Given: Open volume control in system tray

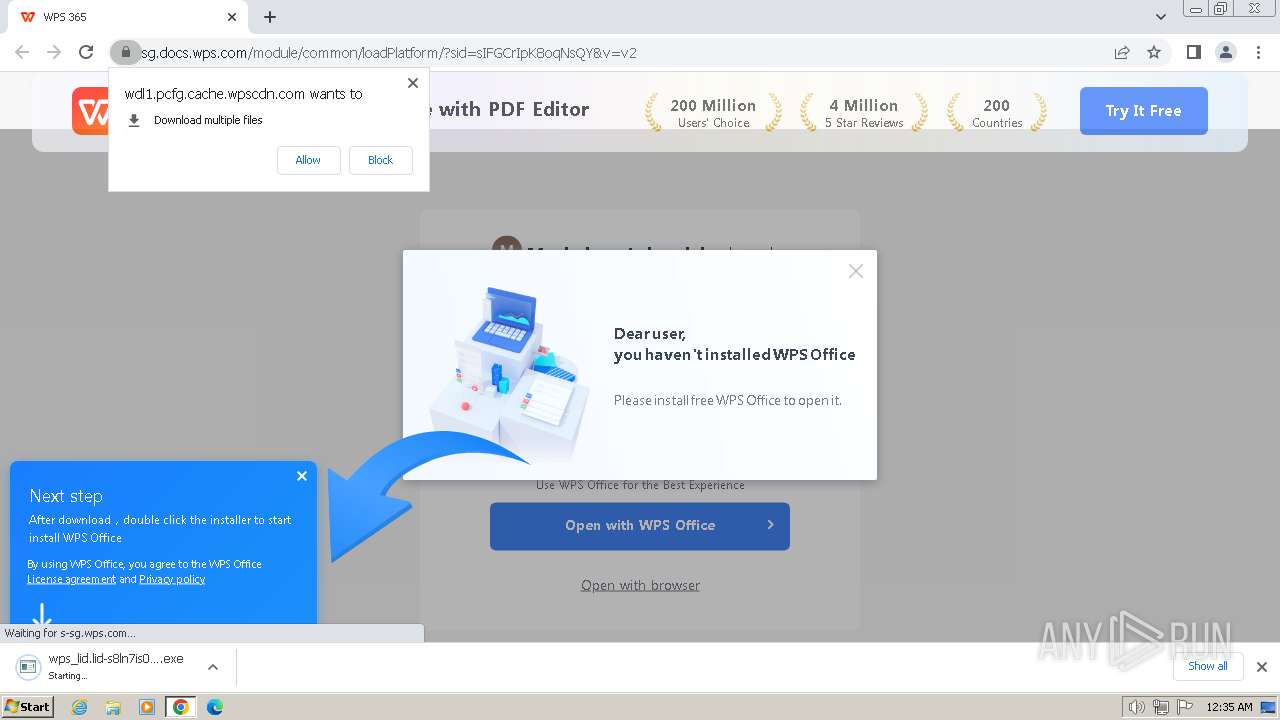Looking at the screenshot, I should click(1137, 707).
